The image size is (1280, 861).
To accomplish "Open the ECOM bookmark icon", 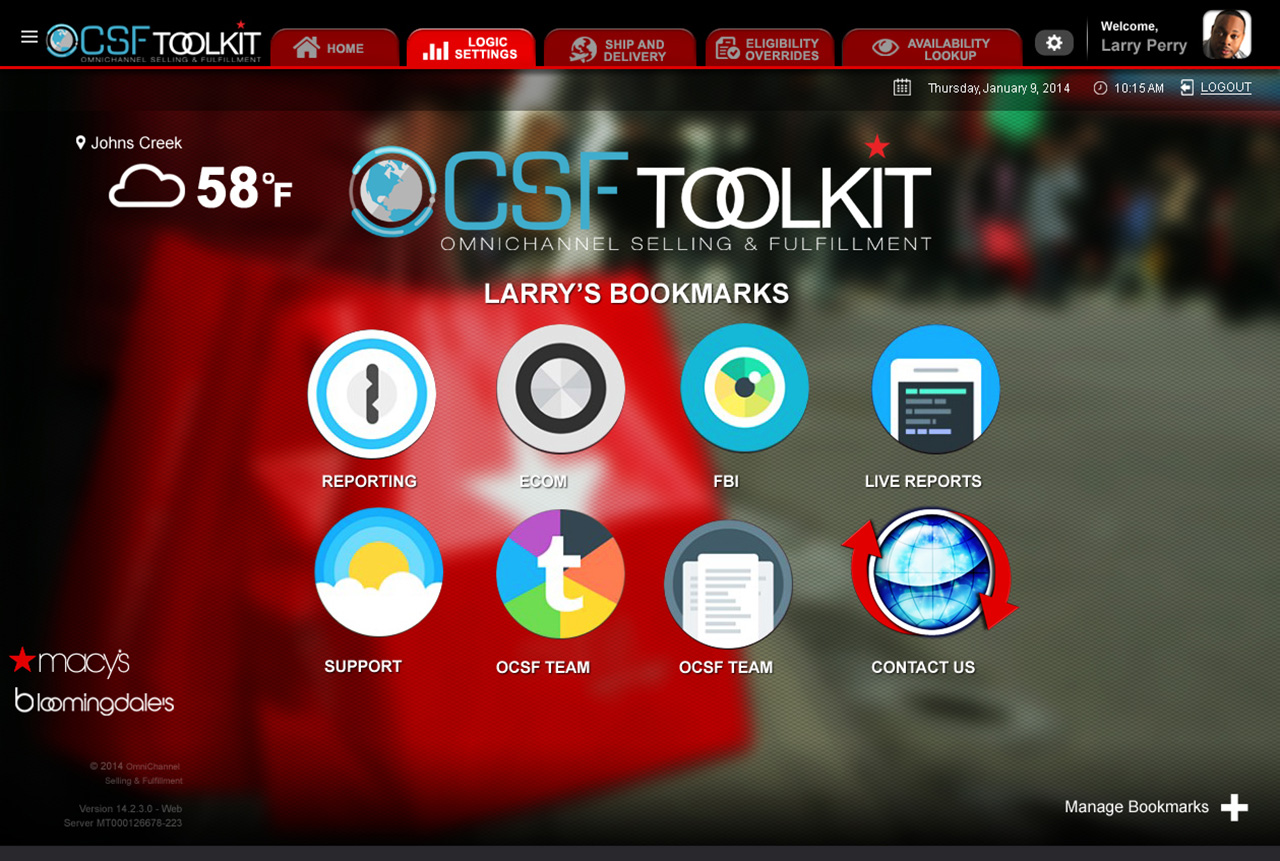I will click(560, 389).
